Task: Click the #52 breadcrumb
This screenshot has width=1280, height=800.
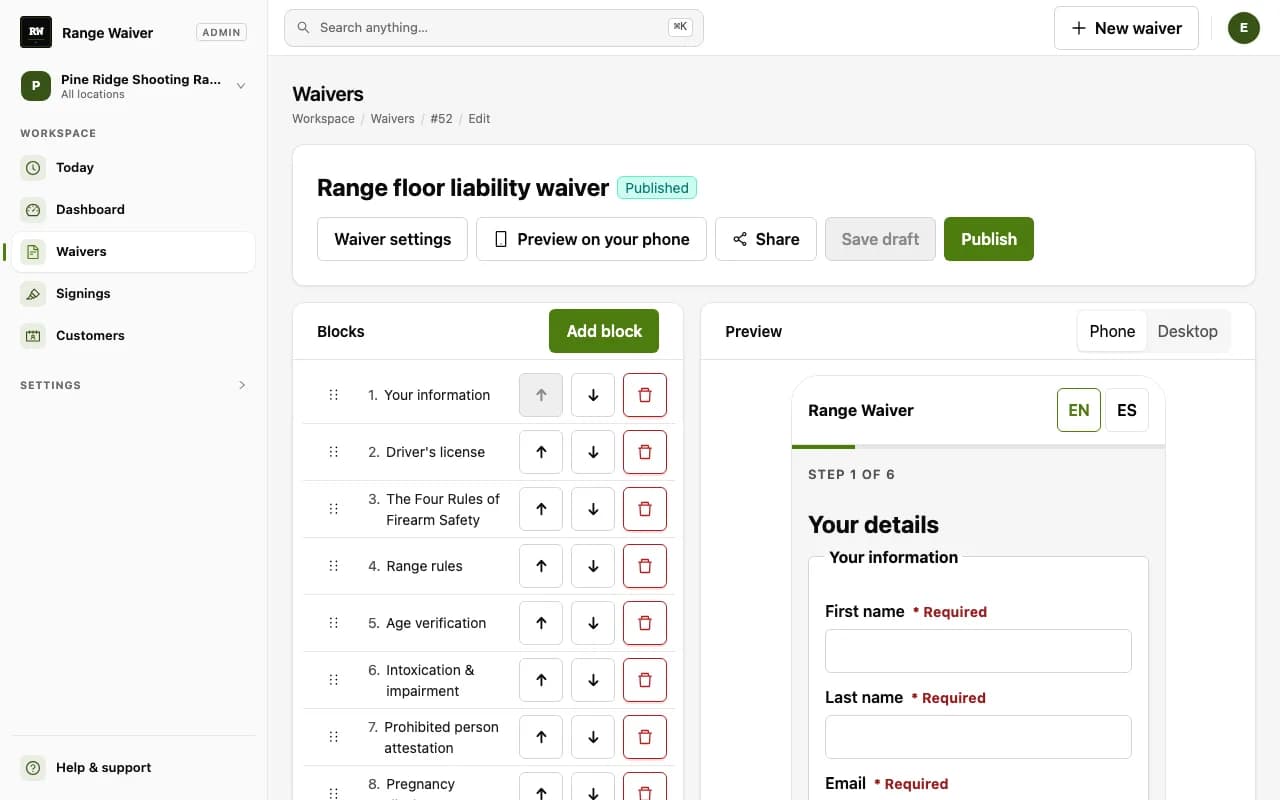Action: 441,119
